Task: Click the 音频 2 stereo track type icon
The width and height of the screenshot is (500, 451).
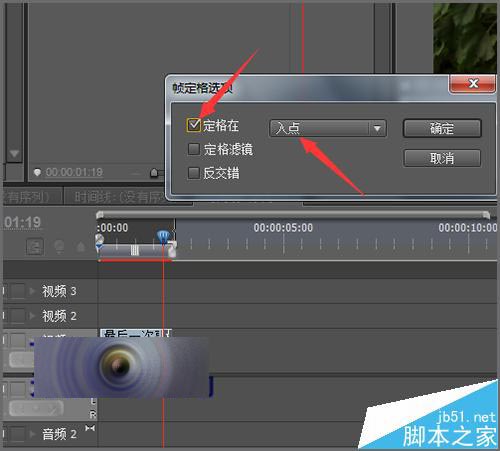Action: coord(90,428)
